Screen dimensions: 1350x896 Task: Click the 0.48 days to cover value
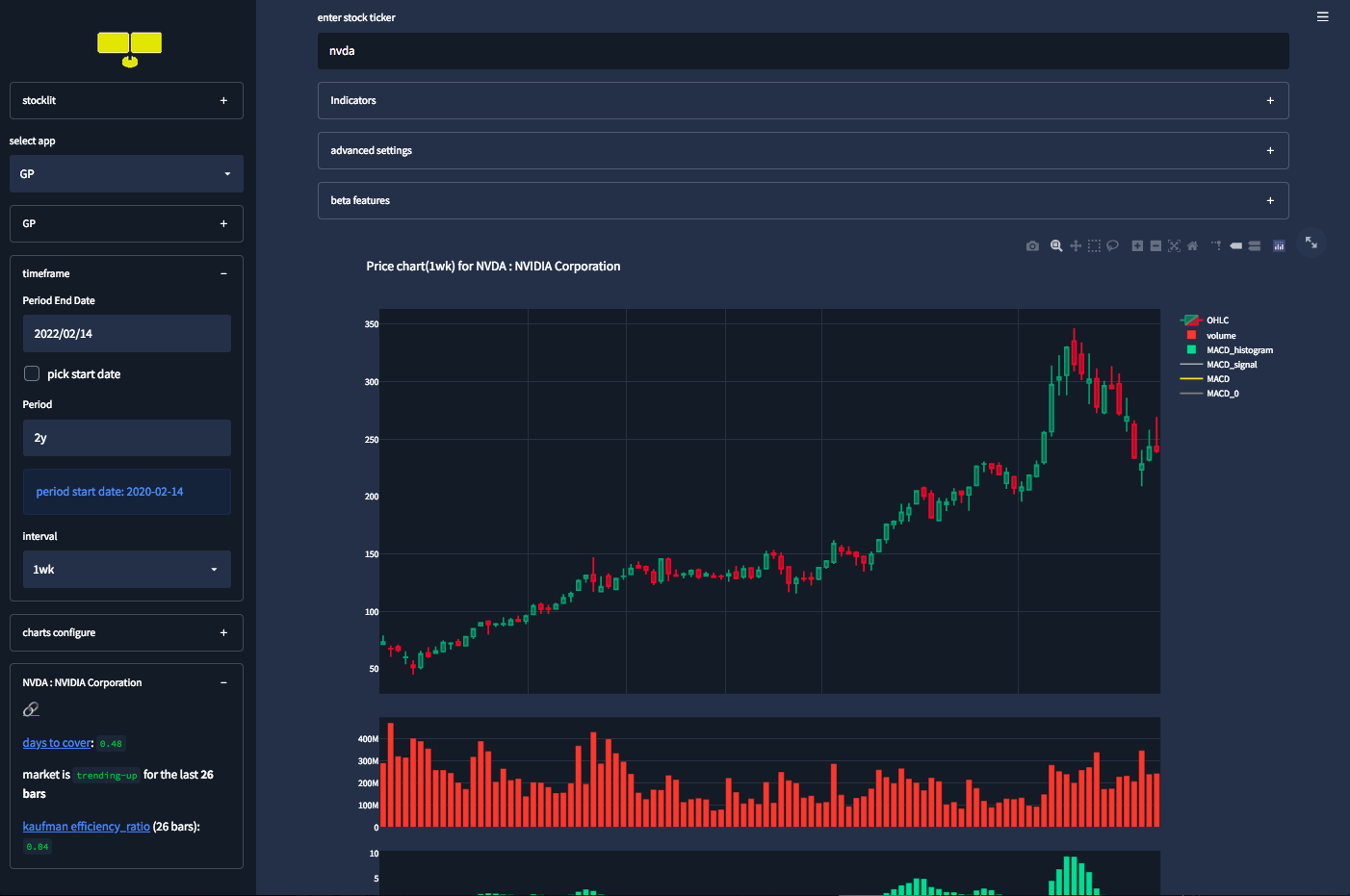(x=111, y=744)
